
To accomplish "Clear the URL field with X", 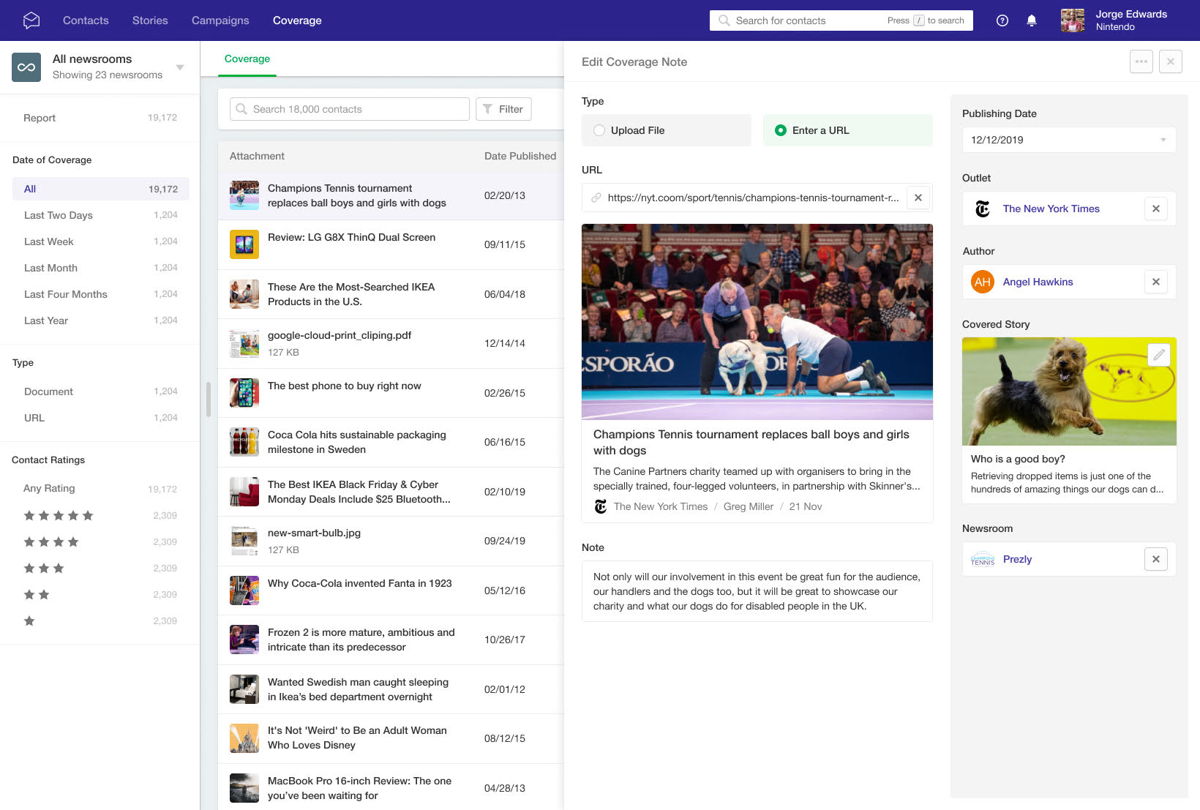I will pyautogui.click(x=918, y=198).
